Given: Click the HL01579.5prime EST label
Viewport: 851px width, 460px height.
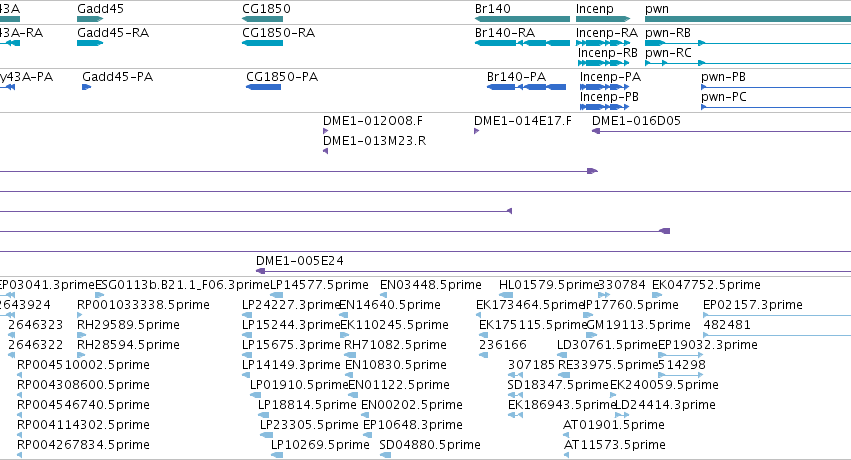Looking at the screenshot, I should coord(548,285).
